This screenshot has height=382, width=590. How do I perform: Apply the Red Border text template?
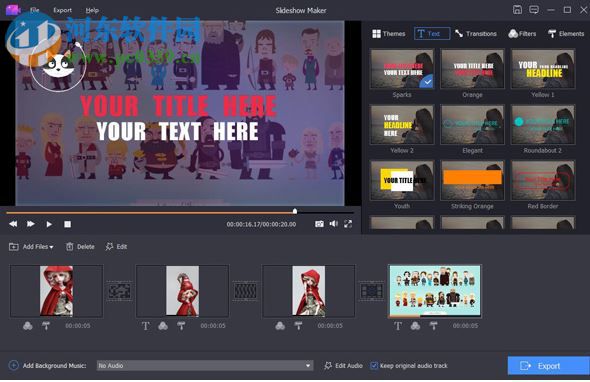pyautogui.click(x=543, y=180)
